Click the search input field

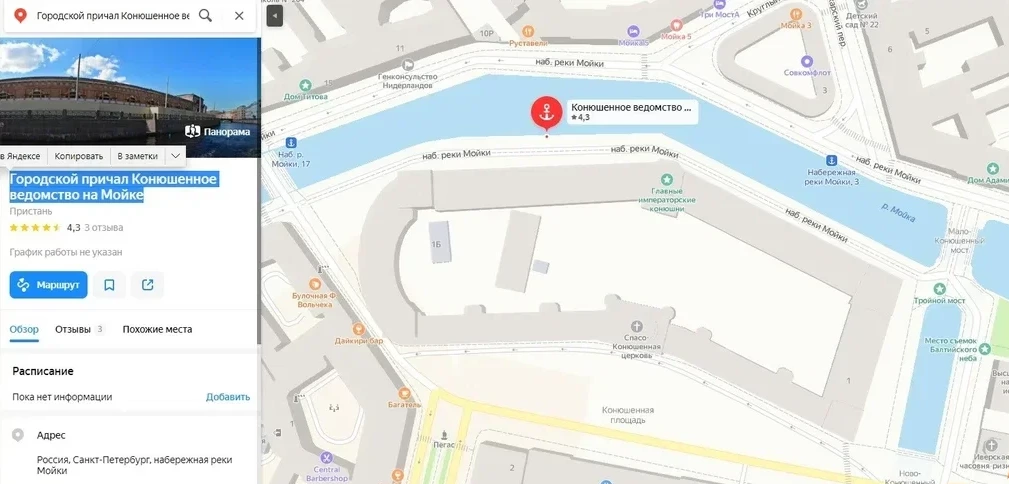click(x=113, y=15)
